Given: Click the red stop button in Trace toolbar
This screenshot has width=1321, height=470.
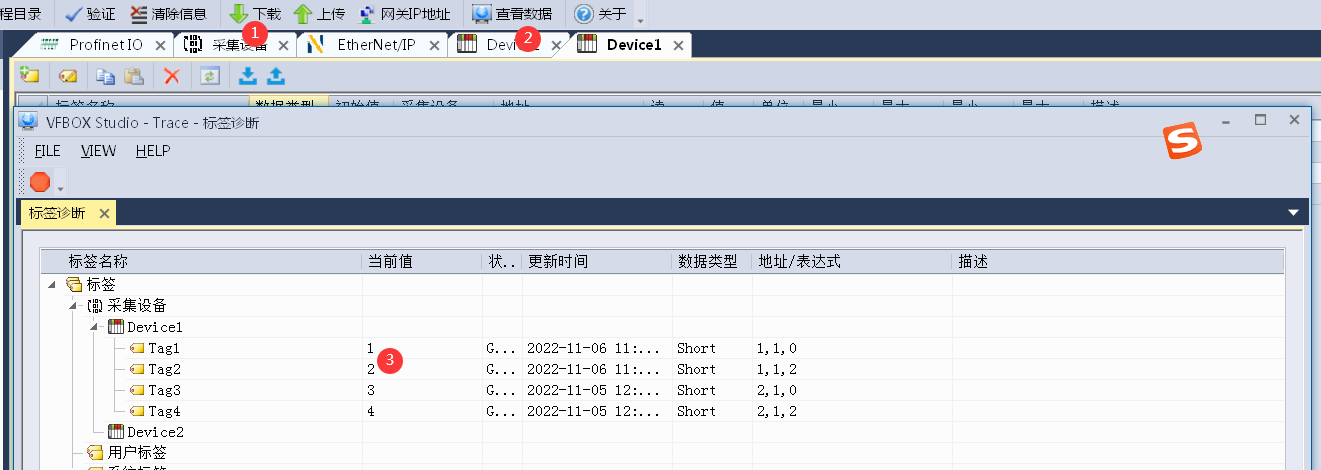Looking at the screenshot, I should pos(40,182).
